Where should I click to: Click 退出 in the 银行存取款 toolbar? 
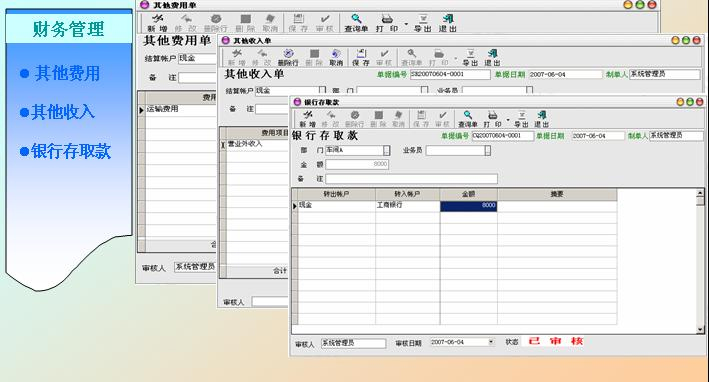[542, 119]
